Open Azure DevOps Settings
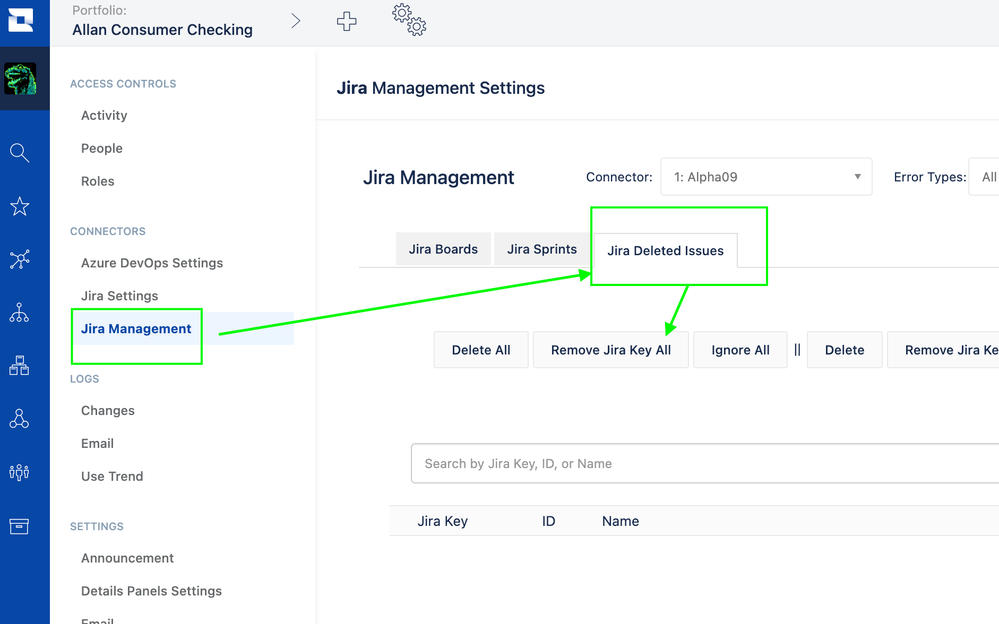Screen dimensions: 999x624 [x=152, y=263]
